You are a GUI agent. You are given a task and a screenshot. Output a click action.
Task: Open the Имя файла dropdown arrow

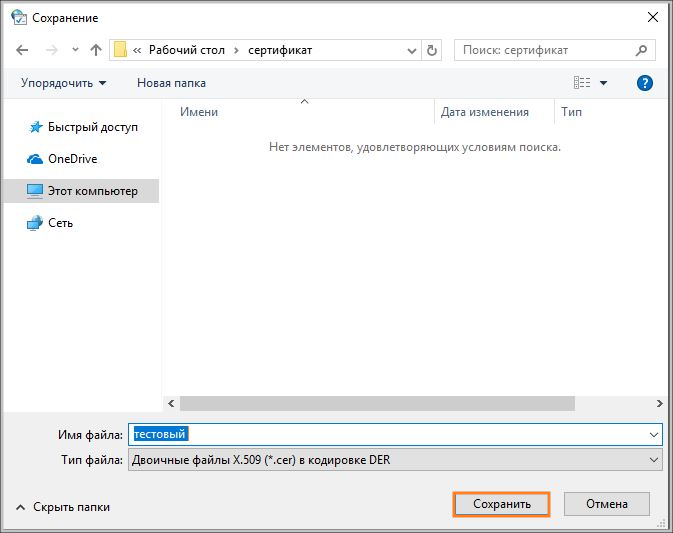pyautogui.click(x=654, y=435)
